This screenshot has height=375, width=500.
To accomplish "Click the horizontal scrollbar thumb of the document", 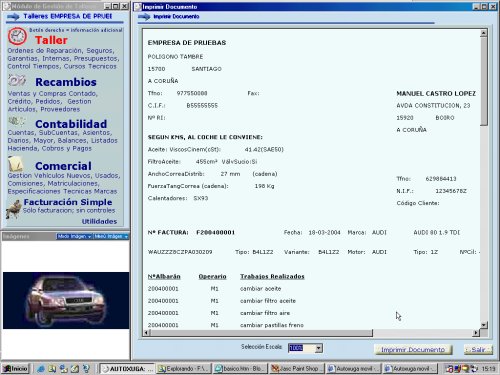I will pos(261,333).
